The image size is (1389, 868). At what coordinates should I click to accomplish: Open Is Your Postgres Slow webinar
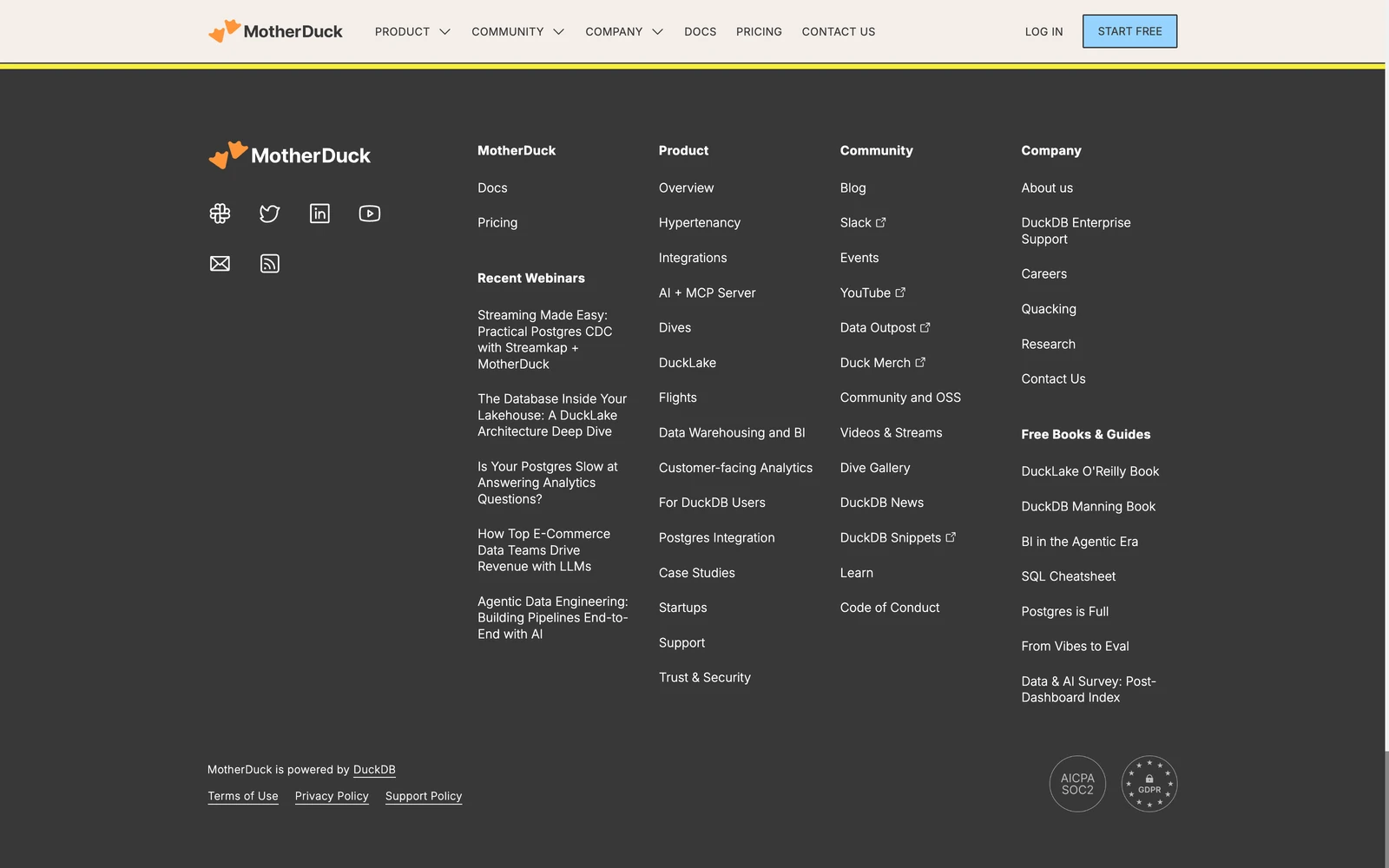(548, 483)
